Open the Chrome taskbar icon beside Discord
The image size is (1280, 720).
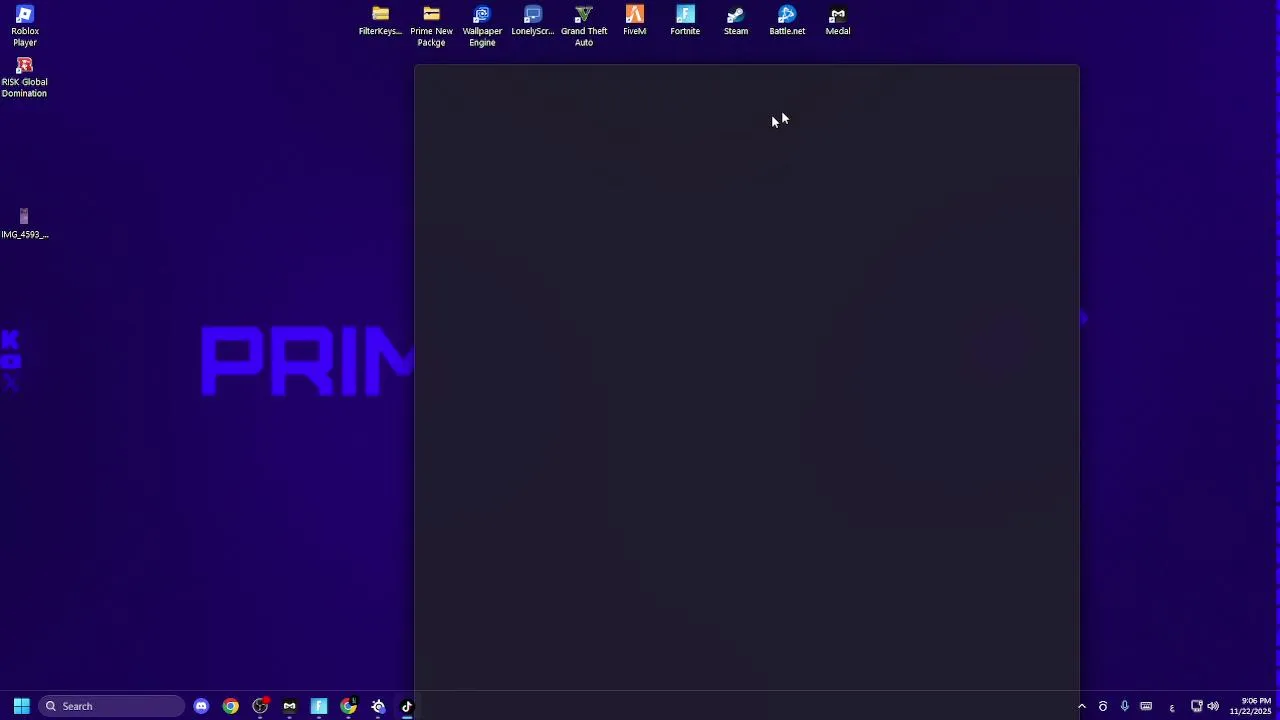tap(231, 706)
